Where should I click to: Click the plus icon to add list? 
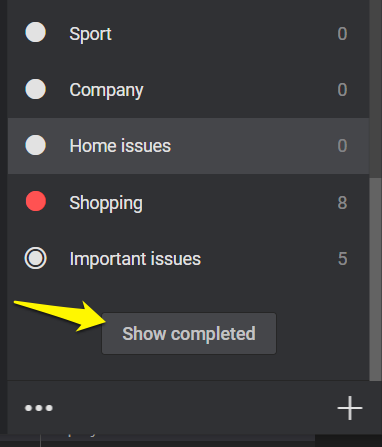[350, 408]
